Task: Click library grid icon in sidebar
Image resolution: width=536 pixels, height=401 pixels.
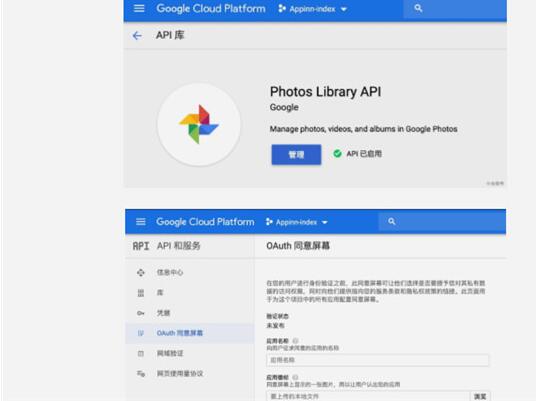Action: point(140,293)
